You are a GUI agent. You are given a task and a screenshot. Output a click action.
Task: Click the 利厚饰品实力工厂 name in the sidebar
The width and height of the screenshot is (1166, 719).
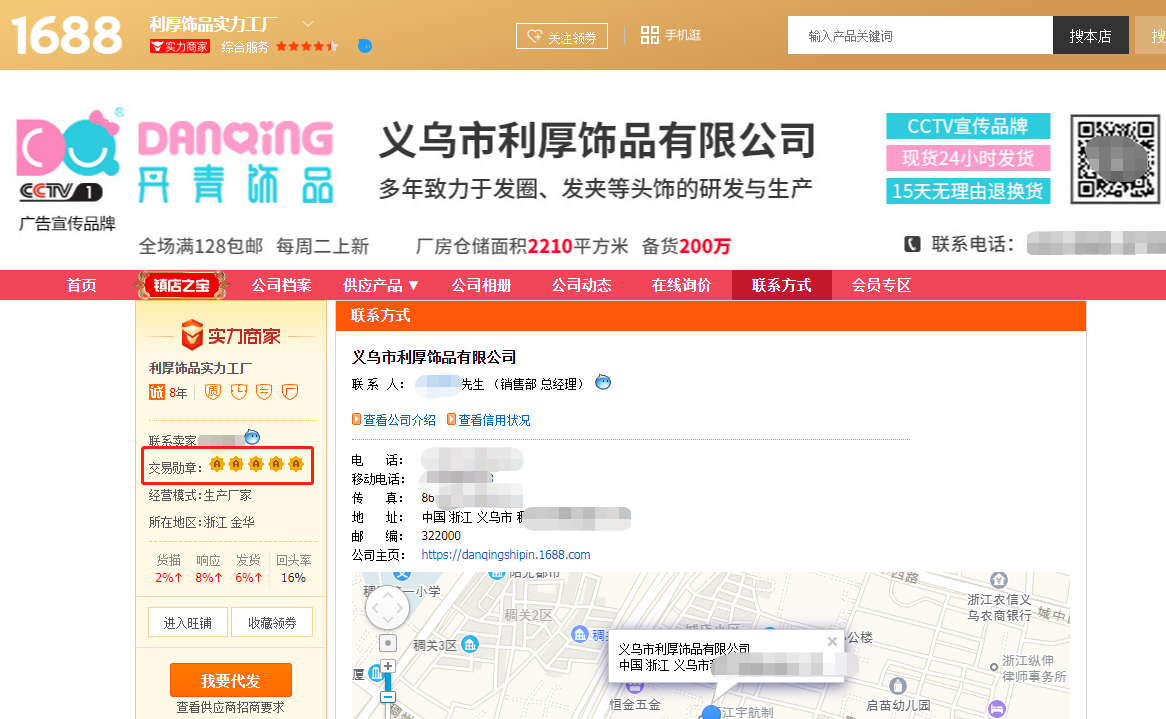tap(200, 368)
